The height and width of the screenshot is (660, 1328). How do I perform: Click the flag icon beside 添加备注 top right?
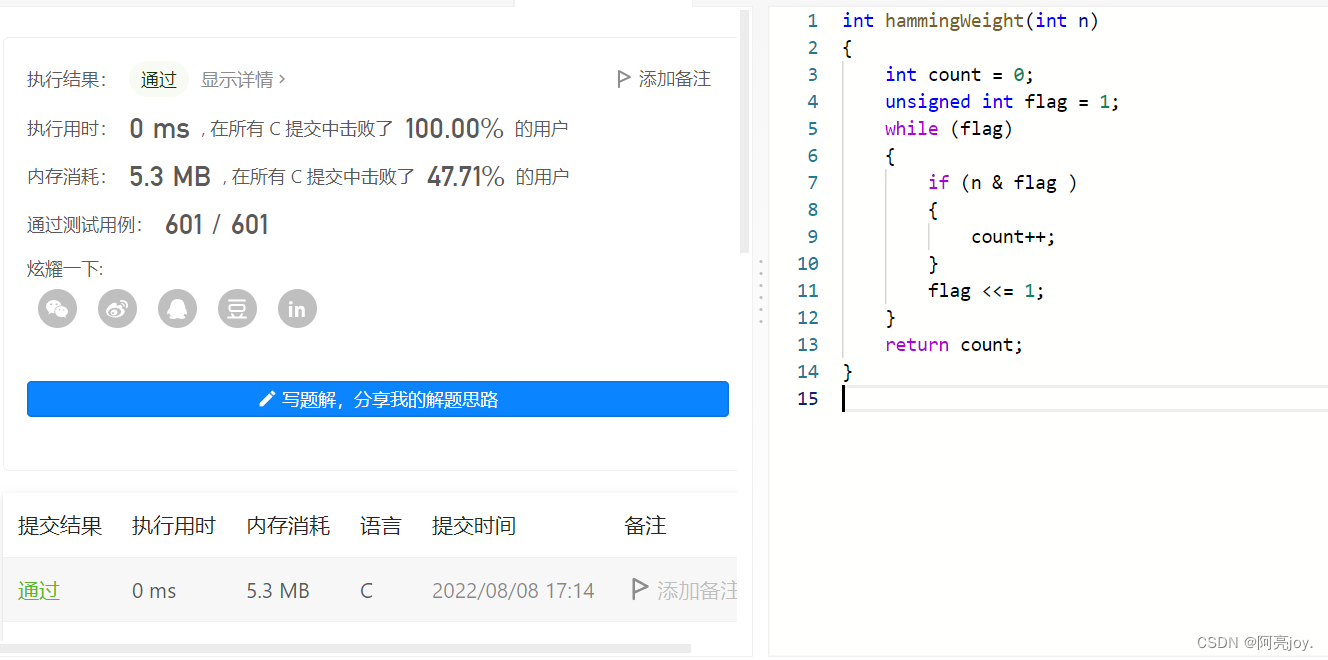624,79
